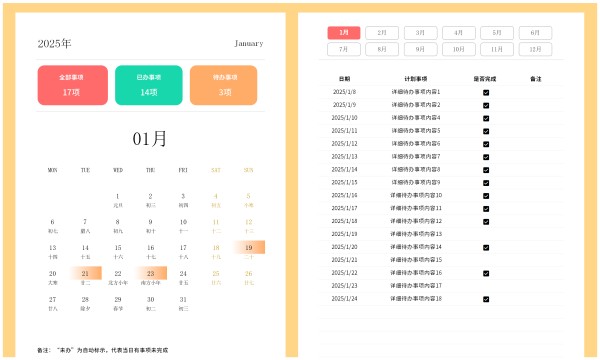Click the 01月 month title
Viewport: 600px width, 360px height.
pyautogui.click(x=150, y=138)
